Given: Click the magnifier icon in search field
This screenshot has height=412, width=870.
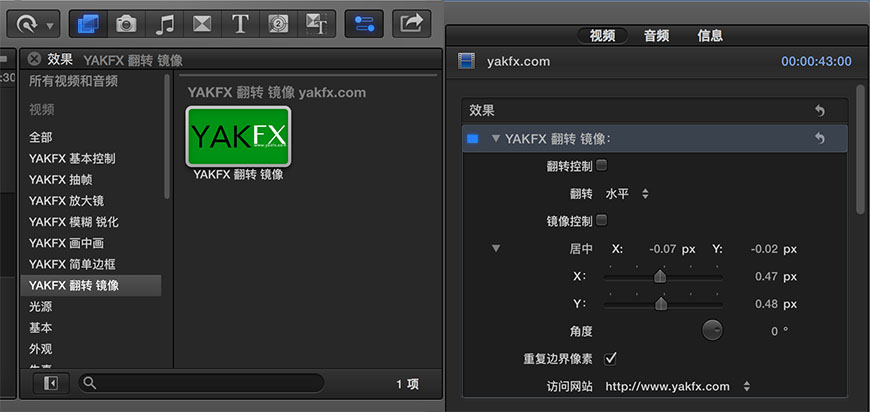Looking at the screenshot, I should [x=89, y=383].
